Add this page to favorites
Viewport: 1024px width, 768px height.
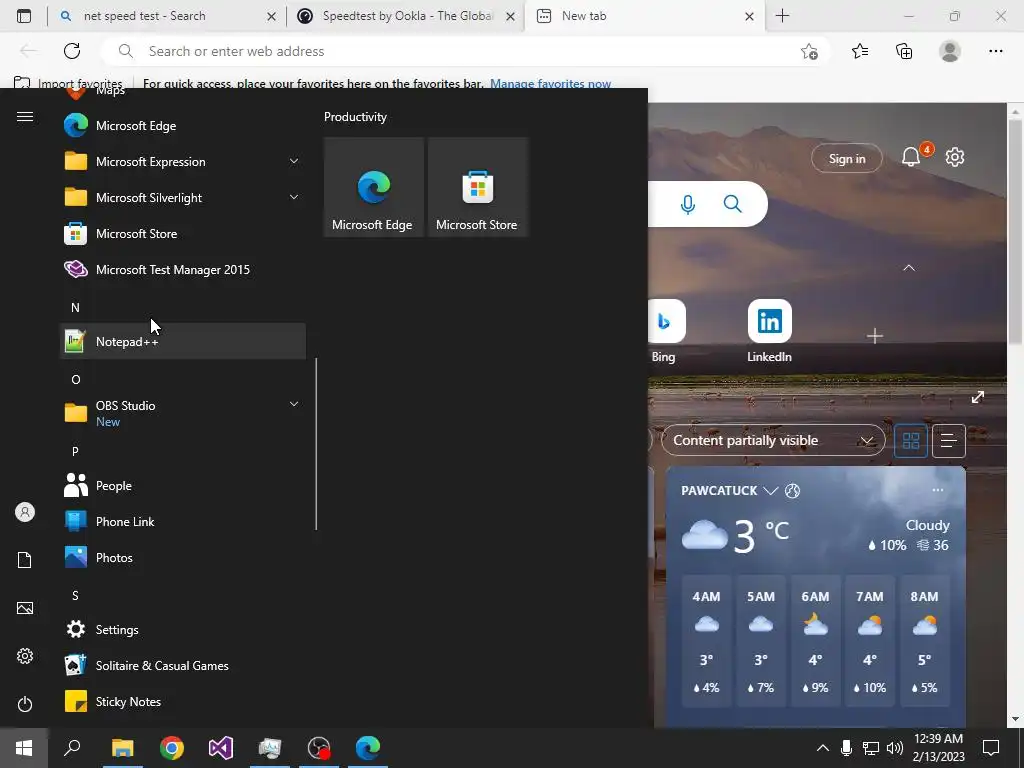pos(809,51)
